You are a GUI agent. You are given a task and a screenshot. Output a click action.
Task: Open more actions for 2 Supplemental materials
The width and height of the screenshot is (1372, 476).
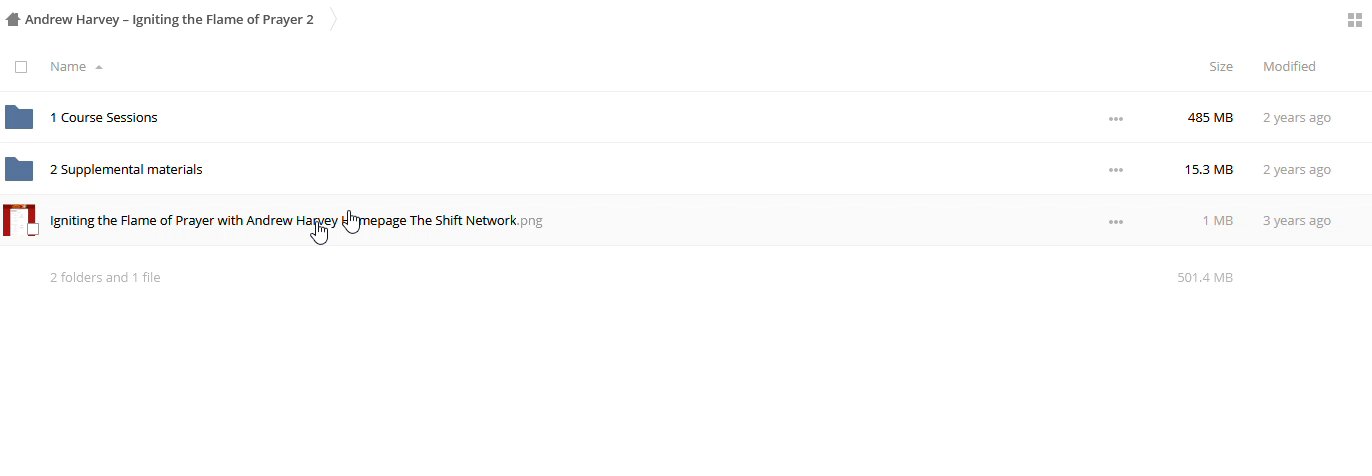(1115, 170)
